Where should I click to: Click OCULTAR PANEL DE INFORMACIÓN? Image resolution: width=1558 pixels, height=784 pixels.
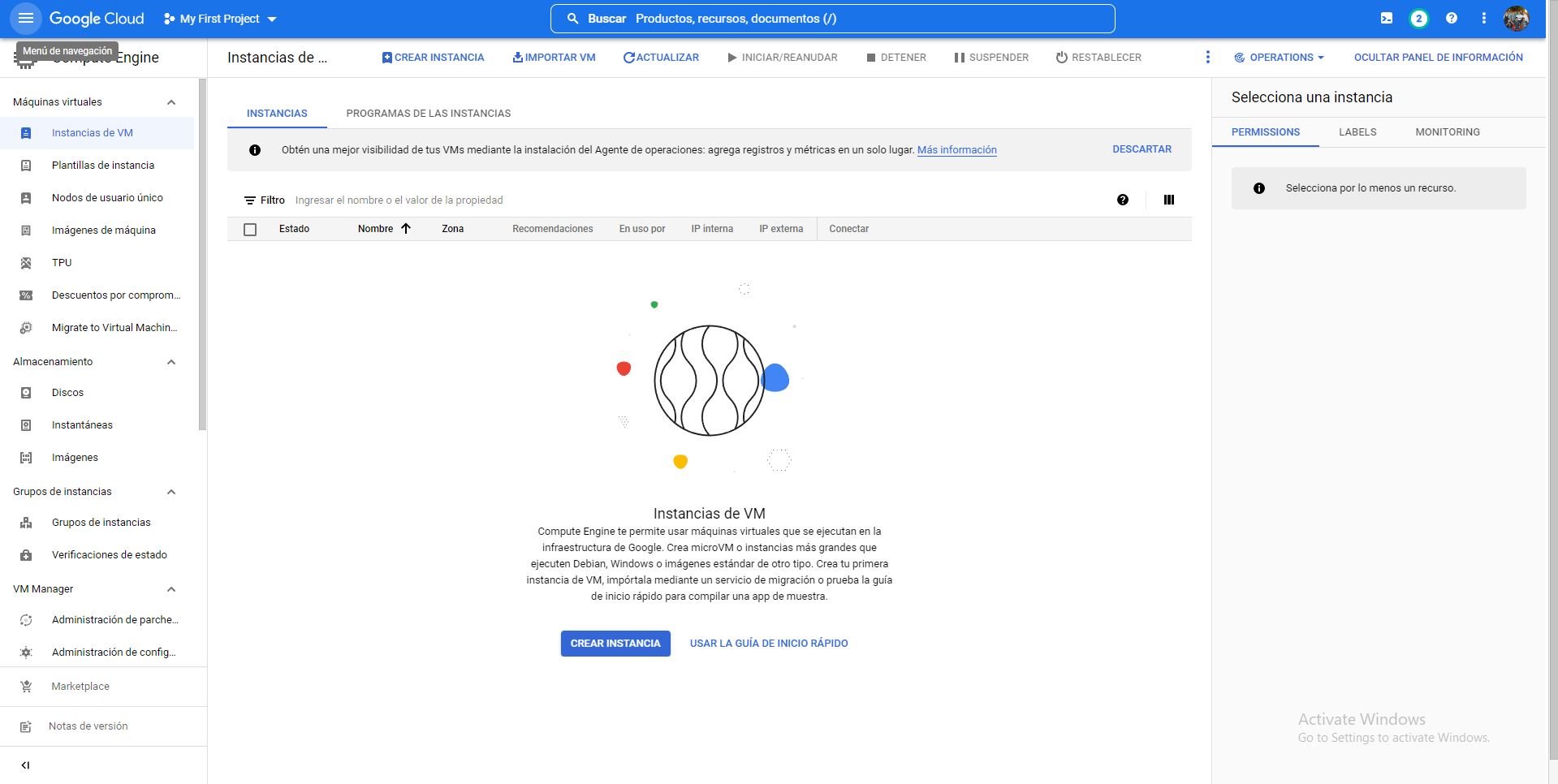coord(1438,58)
